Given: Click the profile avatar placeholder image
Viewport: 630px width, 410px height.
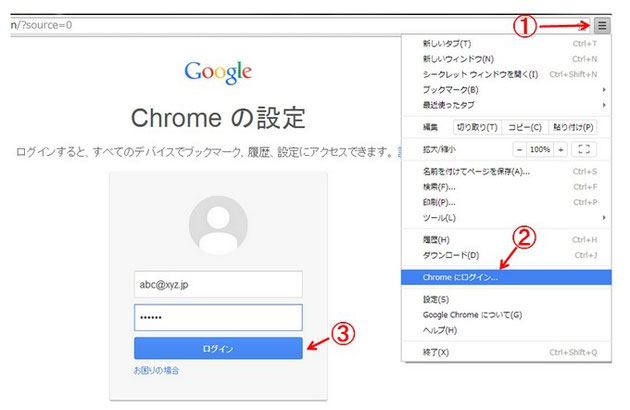Looking at the screenshot, I should pos(218,225).
